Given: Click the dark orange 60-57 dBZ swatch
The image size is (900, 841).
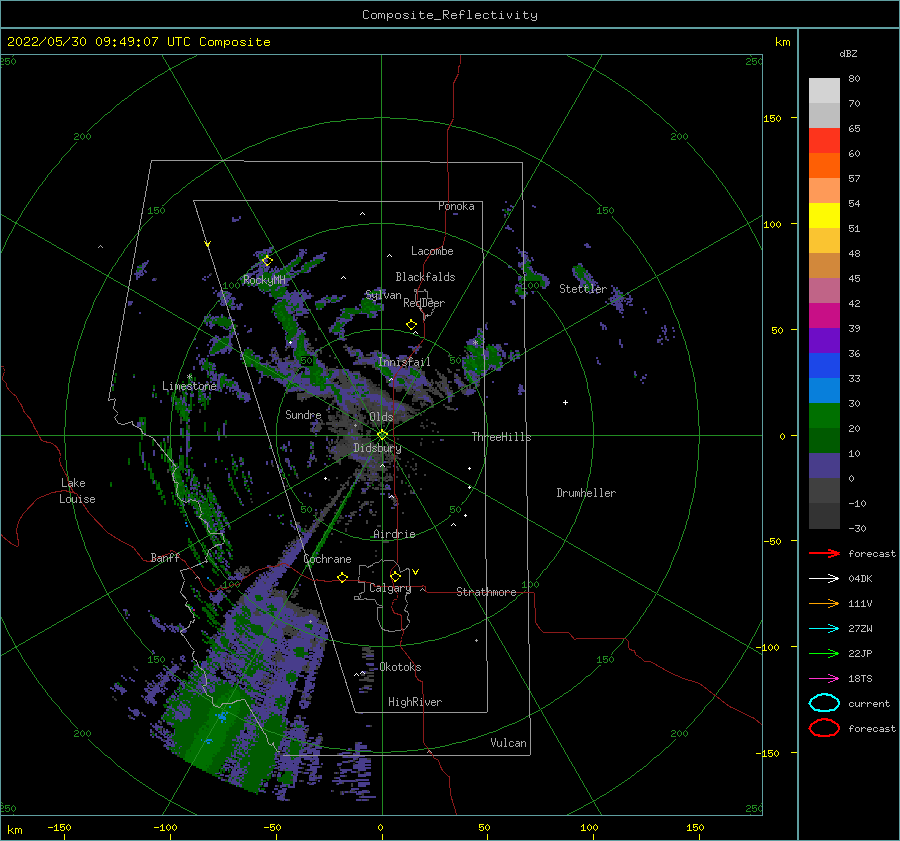Looking at the screenshot, I should [x=824, y=166].
